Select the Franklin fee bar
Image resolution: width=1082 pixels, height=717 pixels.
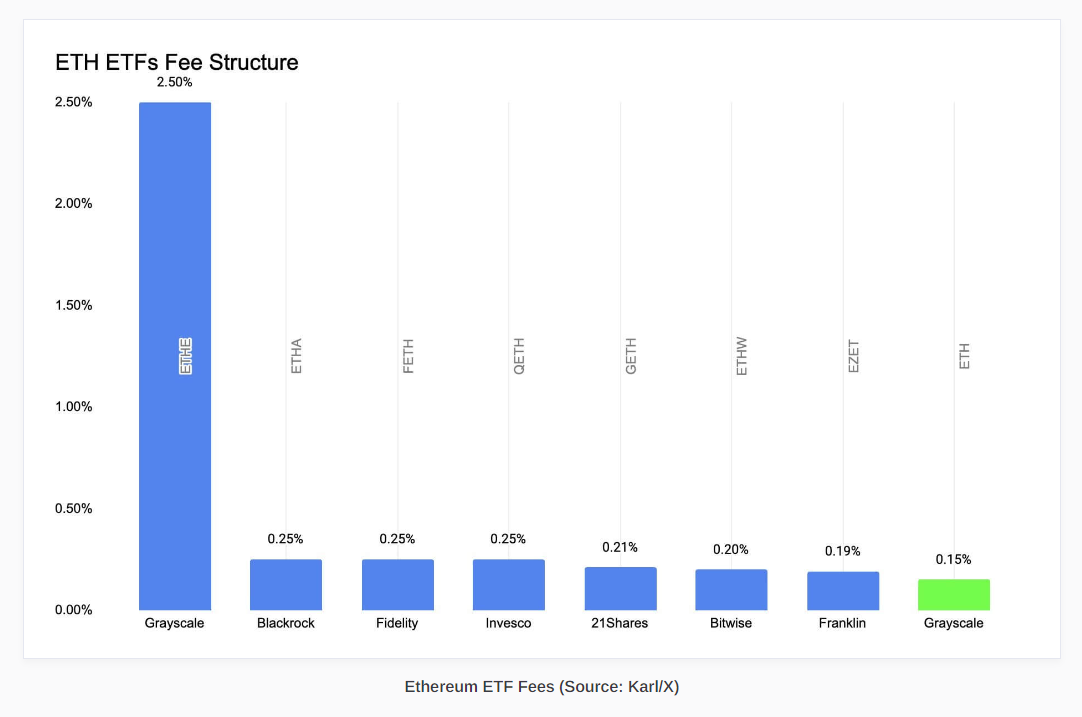[843, 591]
